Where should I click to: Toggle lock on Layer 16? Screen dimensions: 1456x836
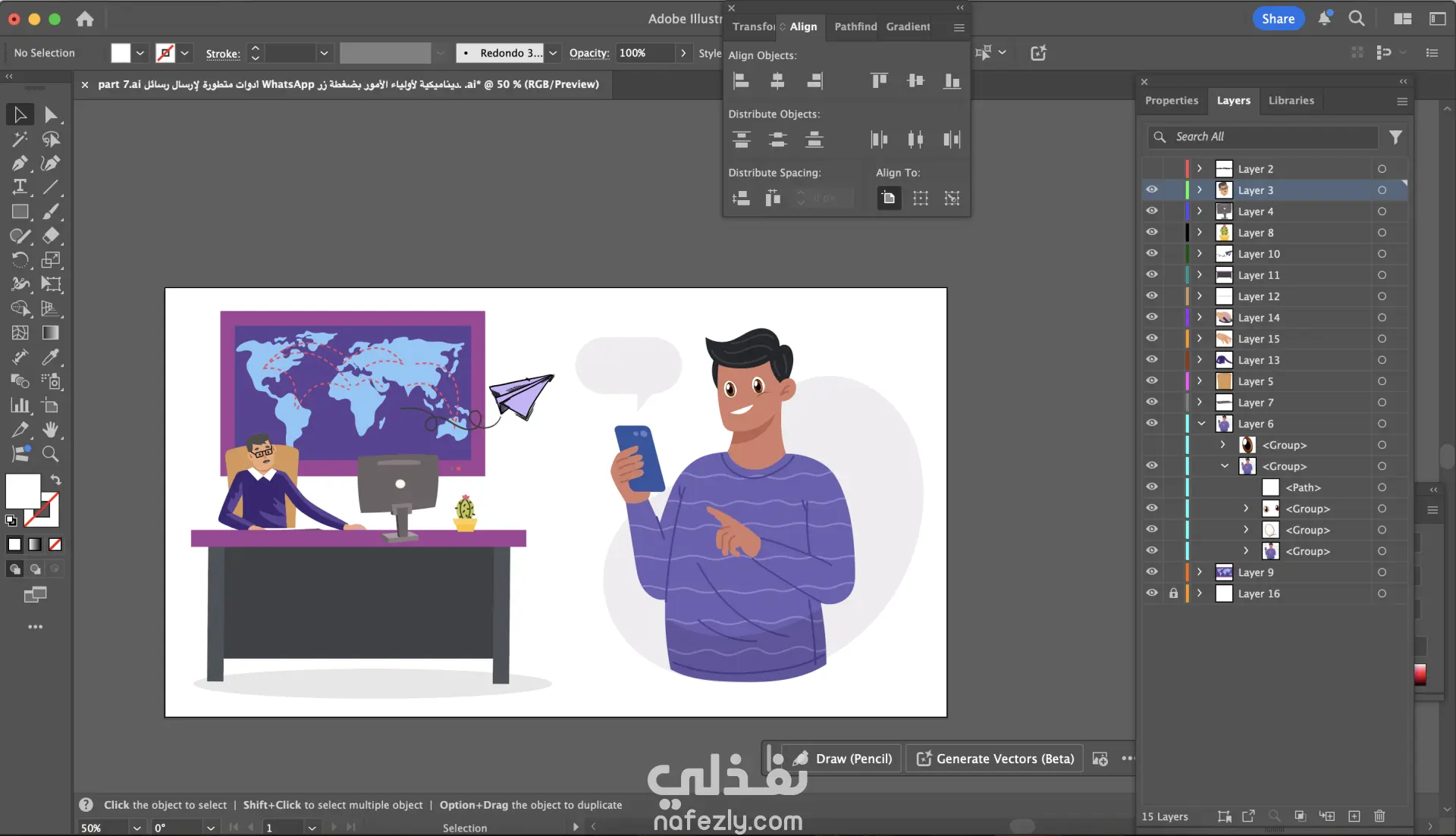[1173, 593]
